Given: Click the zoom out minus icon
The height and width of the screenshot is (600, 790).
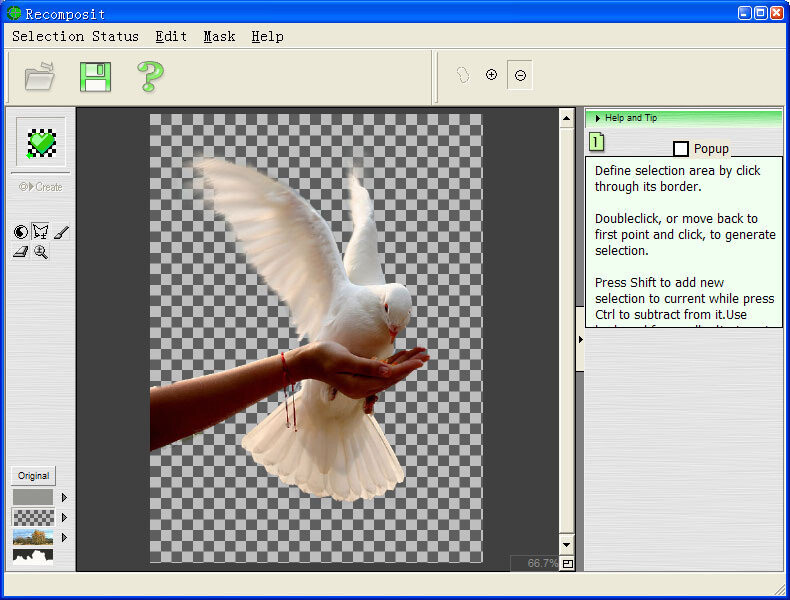Looking at the screenshot, I should [x=520, y=75].
